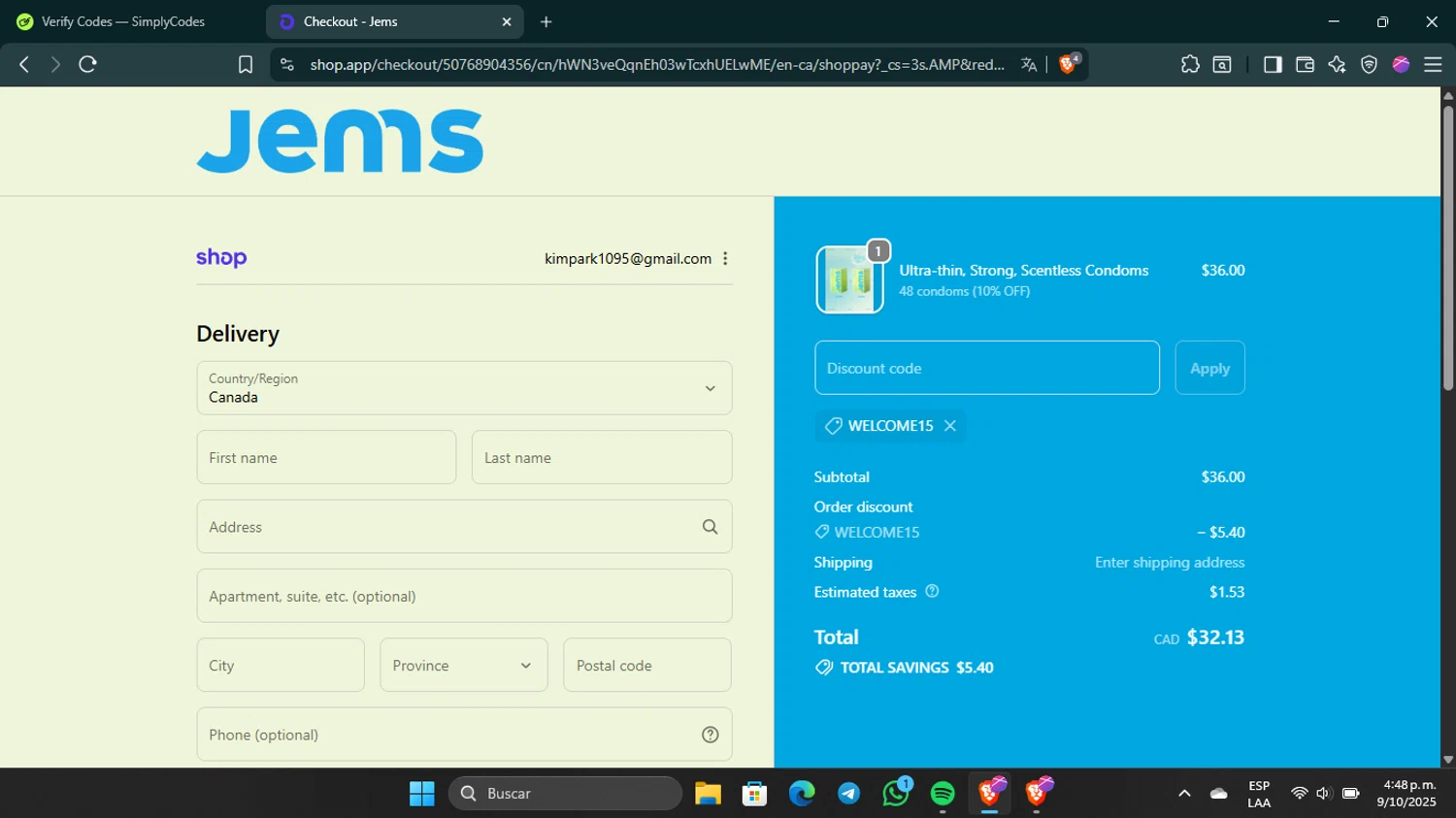Image resolution: width=1456 pixels, height=818 pixels.
Task: Open the volume speaker tray icon
Action: [x=1324, y=794]
